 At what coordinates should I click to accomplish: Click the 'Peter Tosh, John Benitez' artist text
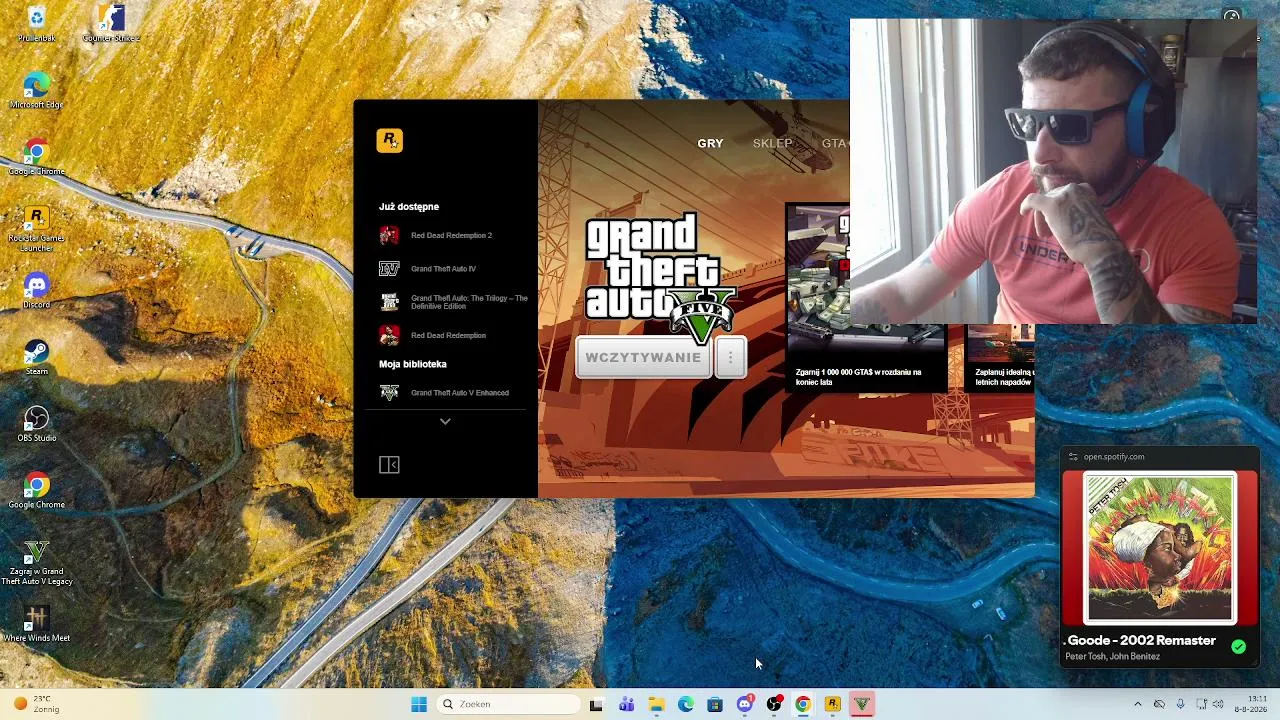[x=1112, y=657]
